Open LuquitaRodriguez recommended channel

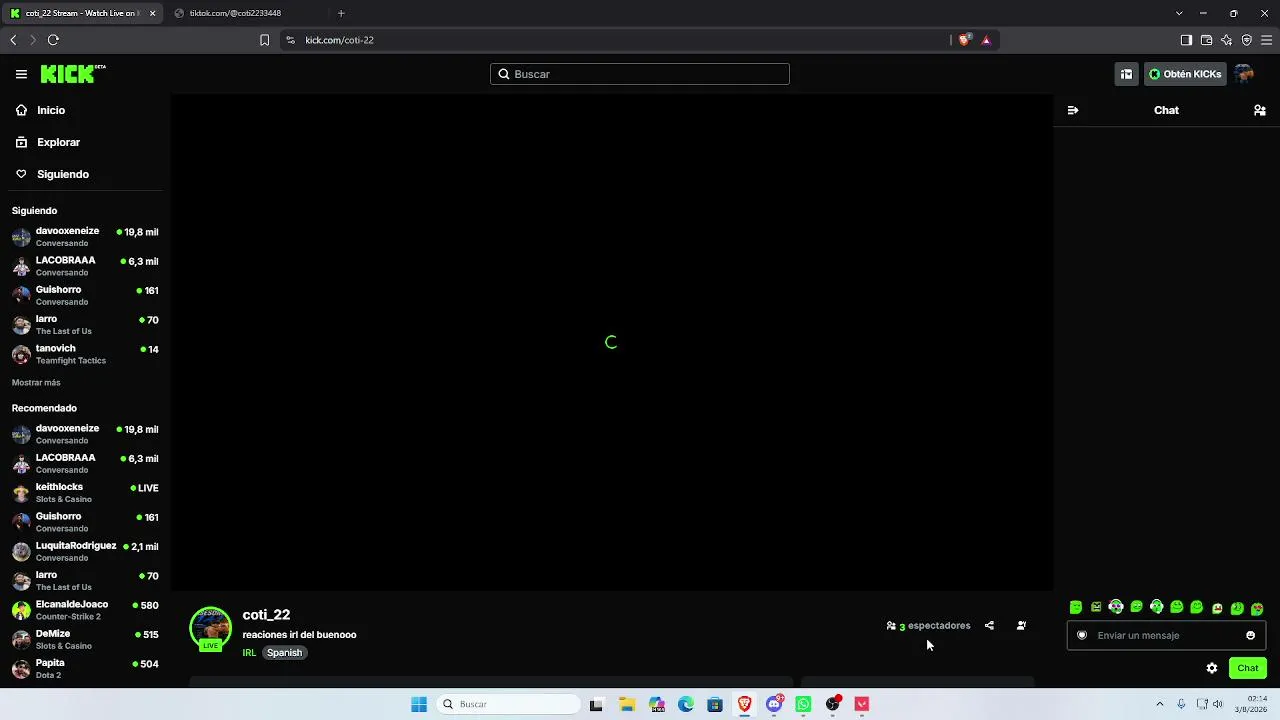pos(85,552)
